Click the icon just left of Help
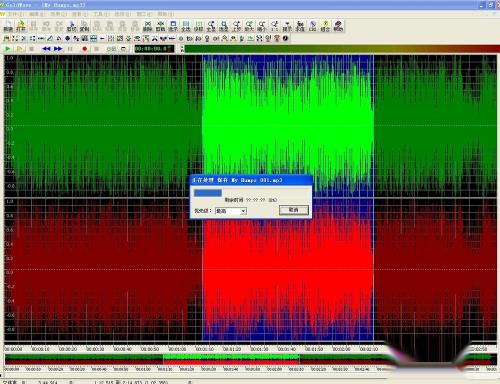The image size is (500, 384). (325, 26)
